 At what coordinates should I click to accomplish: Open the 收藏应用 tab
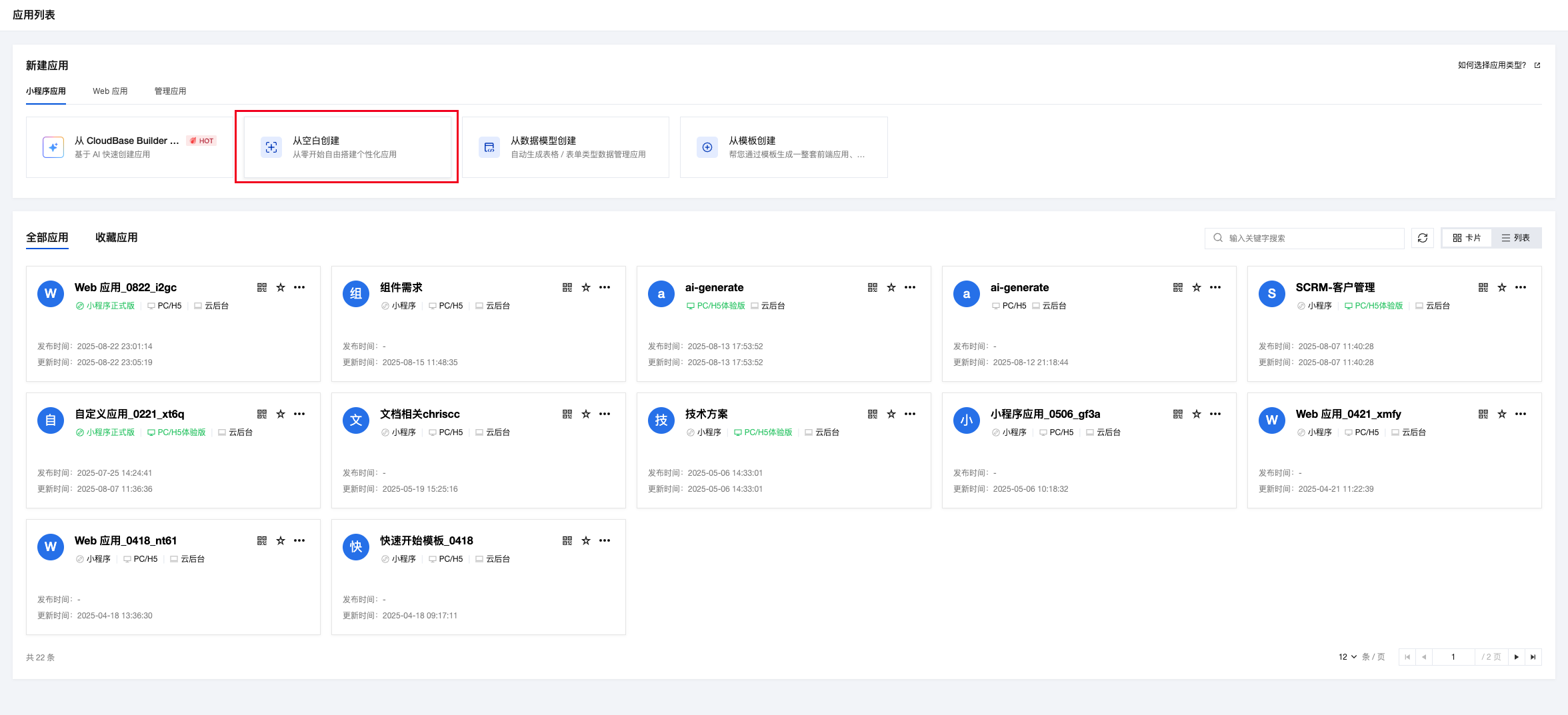(x=116, y=237)
